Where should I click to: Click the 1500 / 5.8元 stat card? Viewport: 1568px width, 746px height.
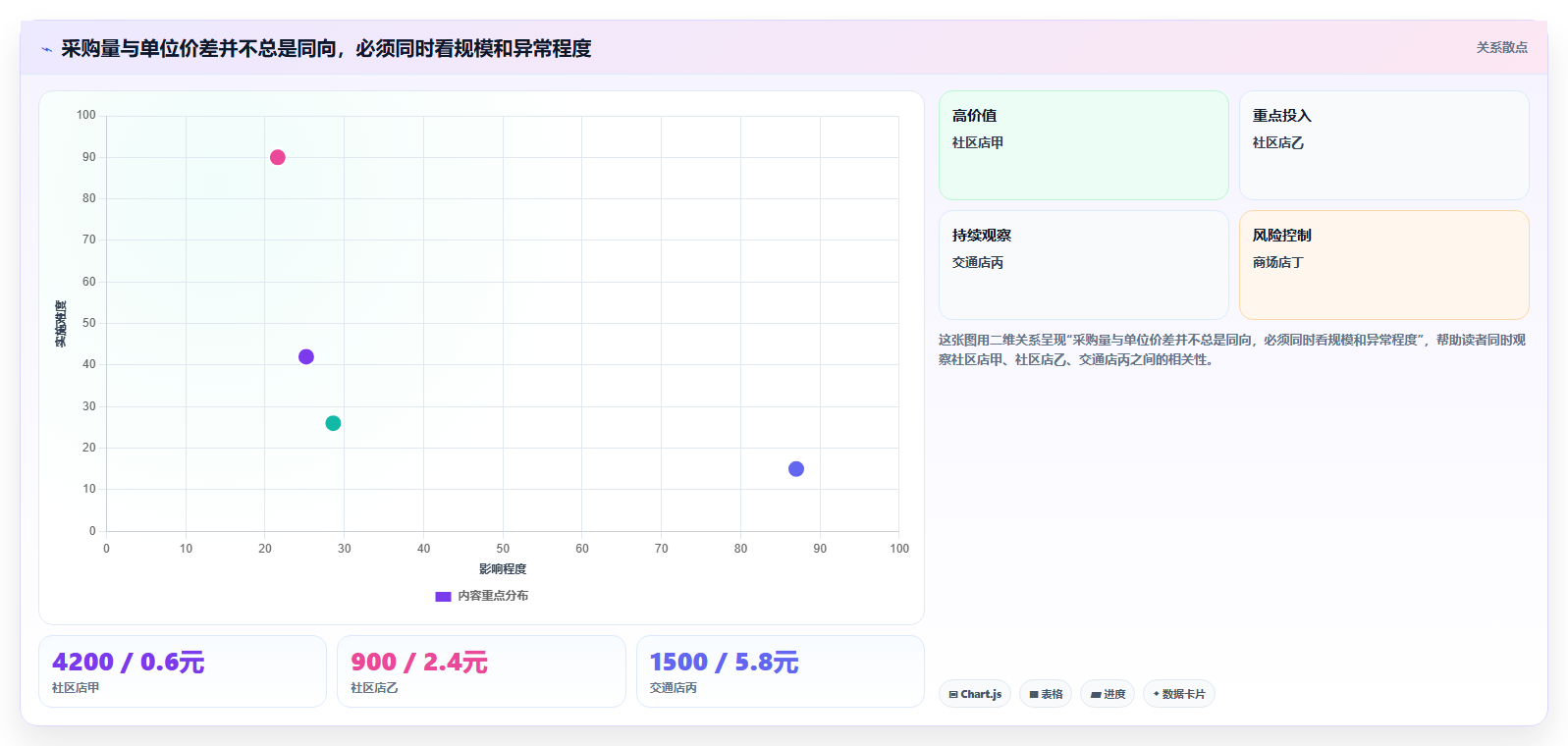(781, 671)
